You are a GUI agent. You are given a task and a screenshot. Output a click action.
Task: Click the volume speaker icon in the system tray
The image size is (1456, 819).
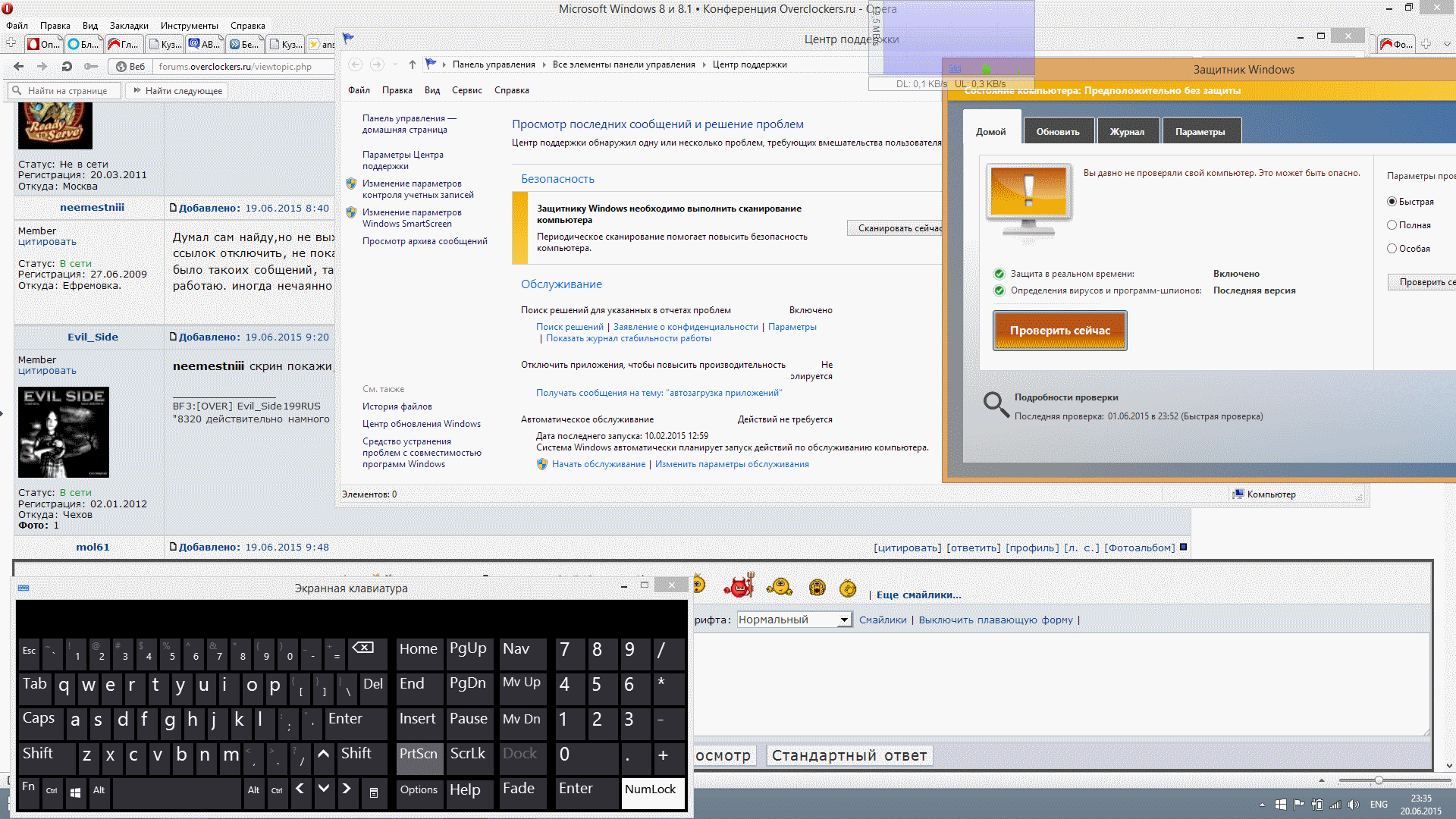coord(1354,805)
